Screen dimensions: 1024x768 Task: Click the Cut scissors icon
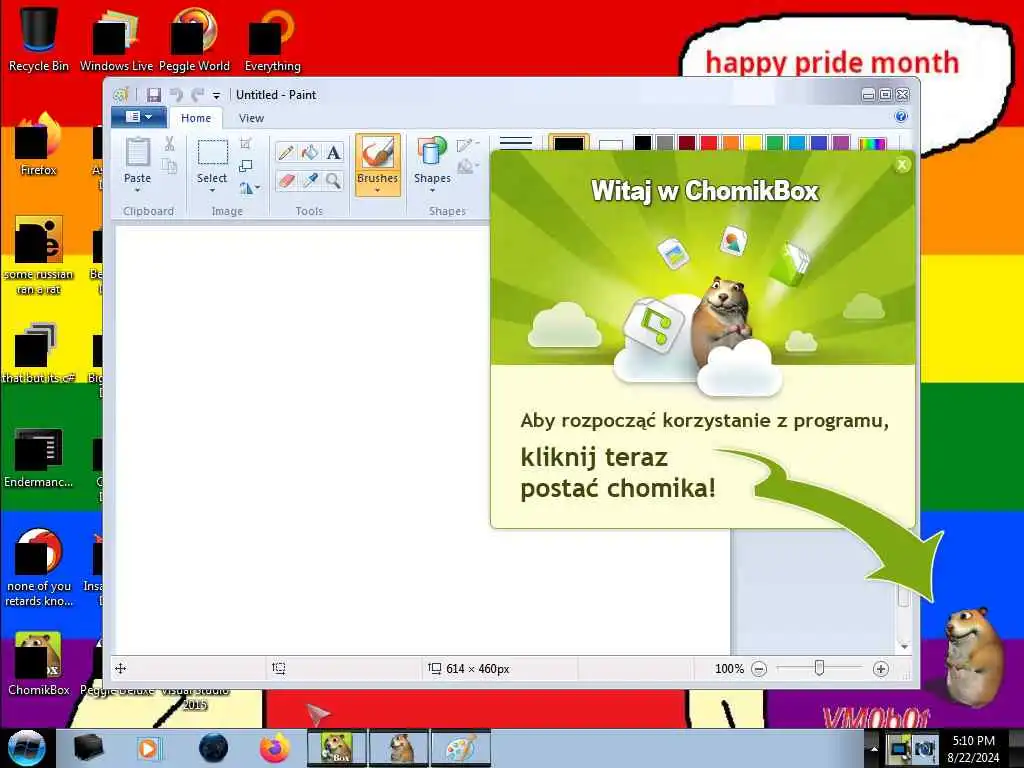[169, 144]
